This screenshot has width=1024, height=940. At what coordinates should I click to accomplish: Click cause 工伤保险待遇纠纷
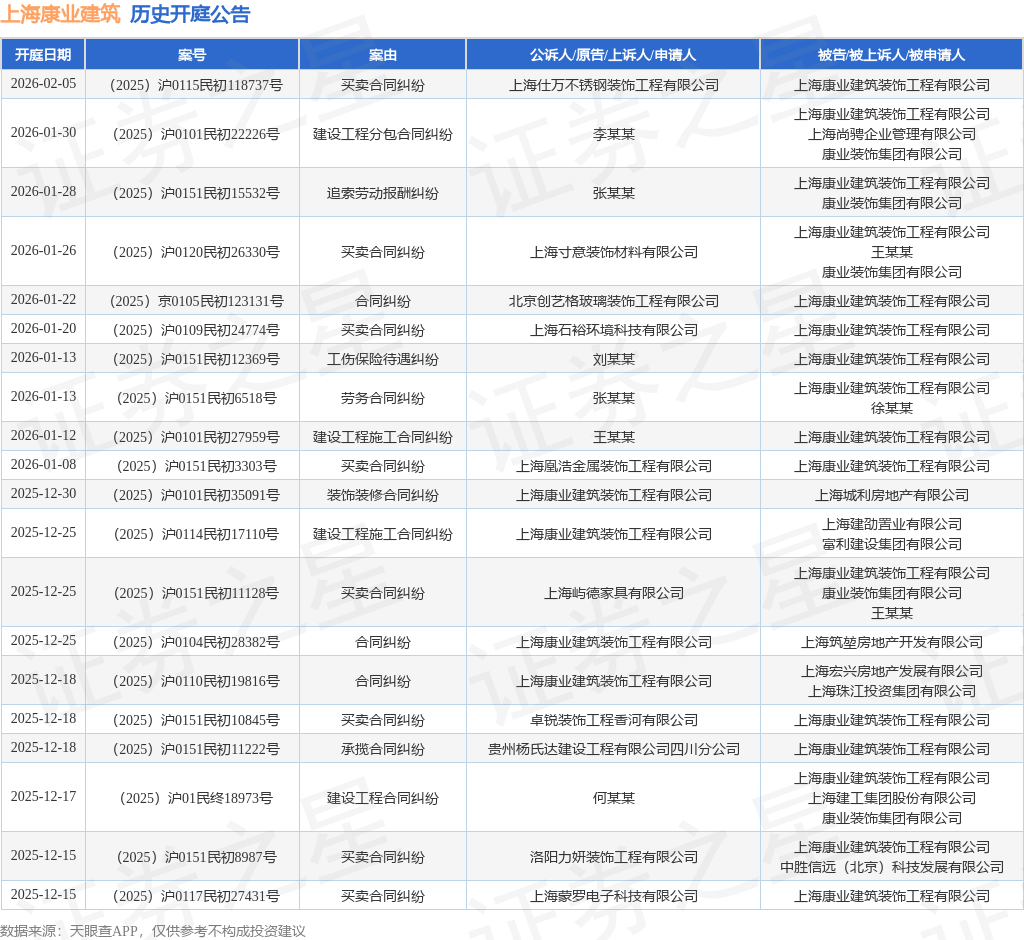point(383,359)
